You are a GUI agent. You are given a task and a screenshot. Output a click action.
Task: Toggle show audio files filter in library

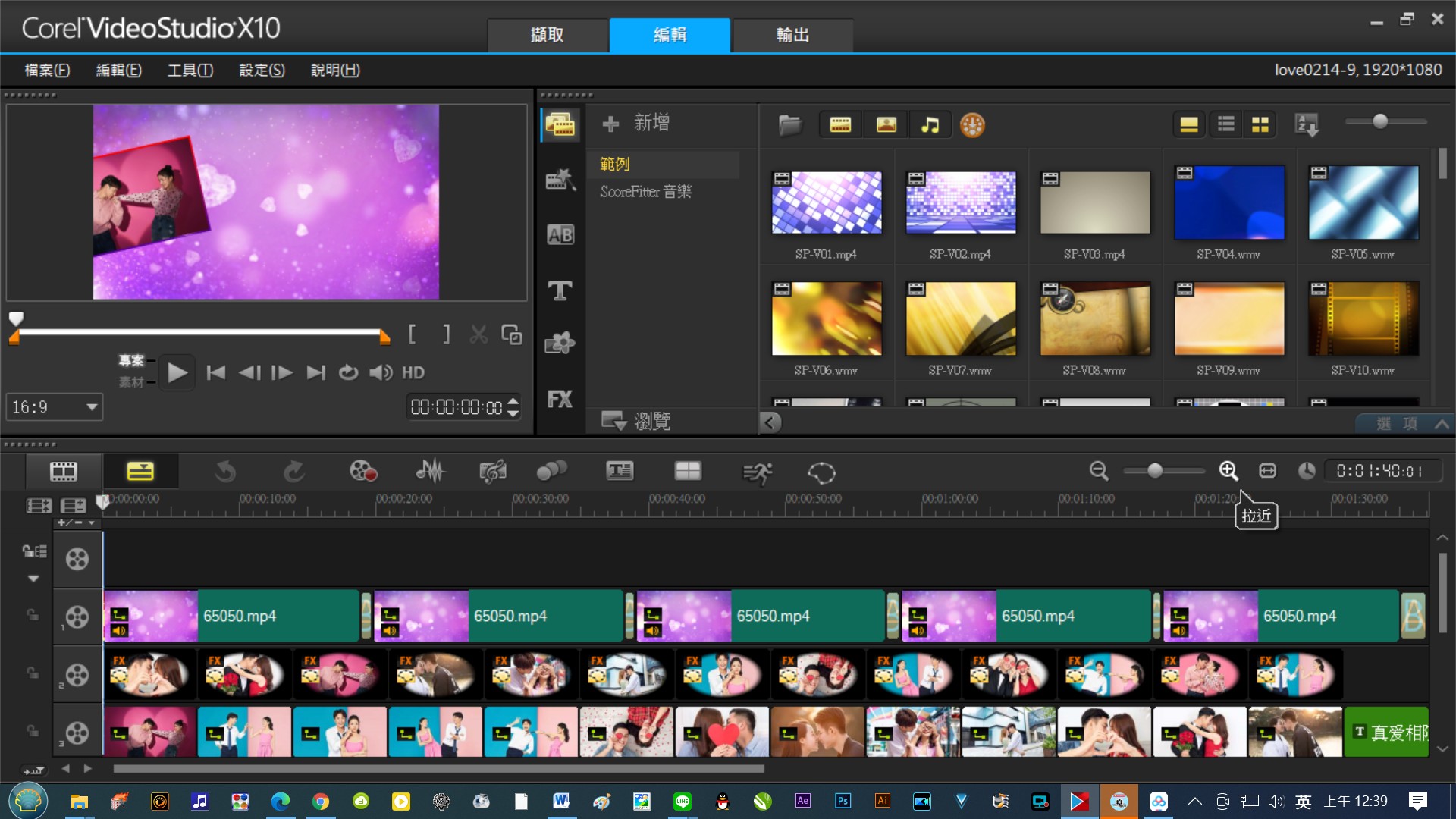pyautogui.click(x=930, y=124)
